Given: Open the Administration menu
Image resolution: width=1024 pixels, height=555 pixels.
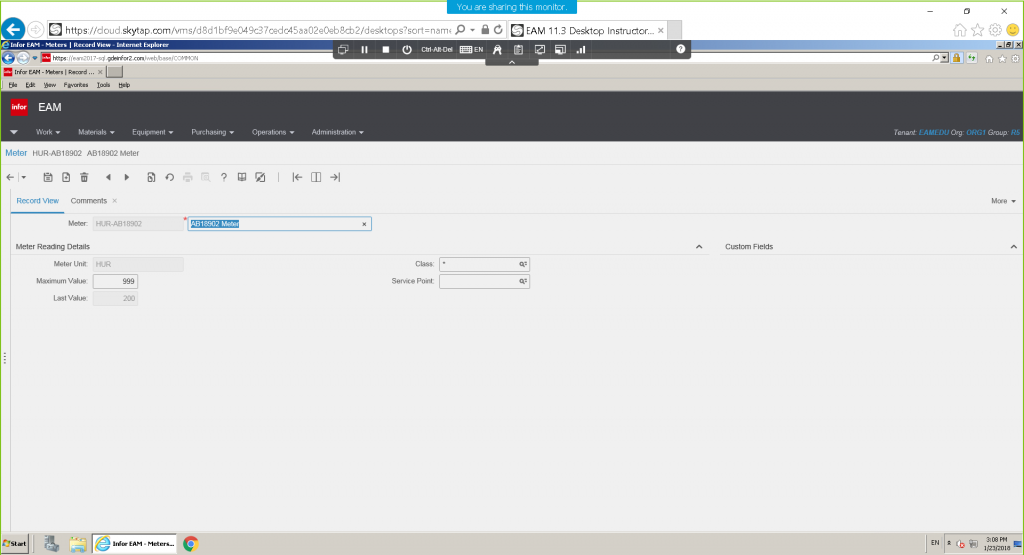Looking at the screenshot, I should coord(338,132).
